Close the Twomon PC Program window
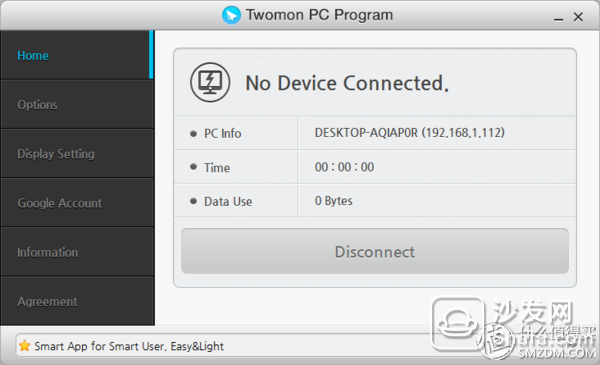The image size is (600, 365). (x=578, y=16)
